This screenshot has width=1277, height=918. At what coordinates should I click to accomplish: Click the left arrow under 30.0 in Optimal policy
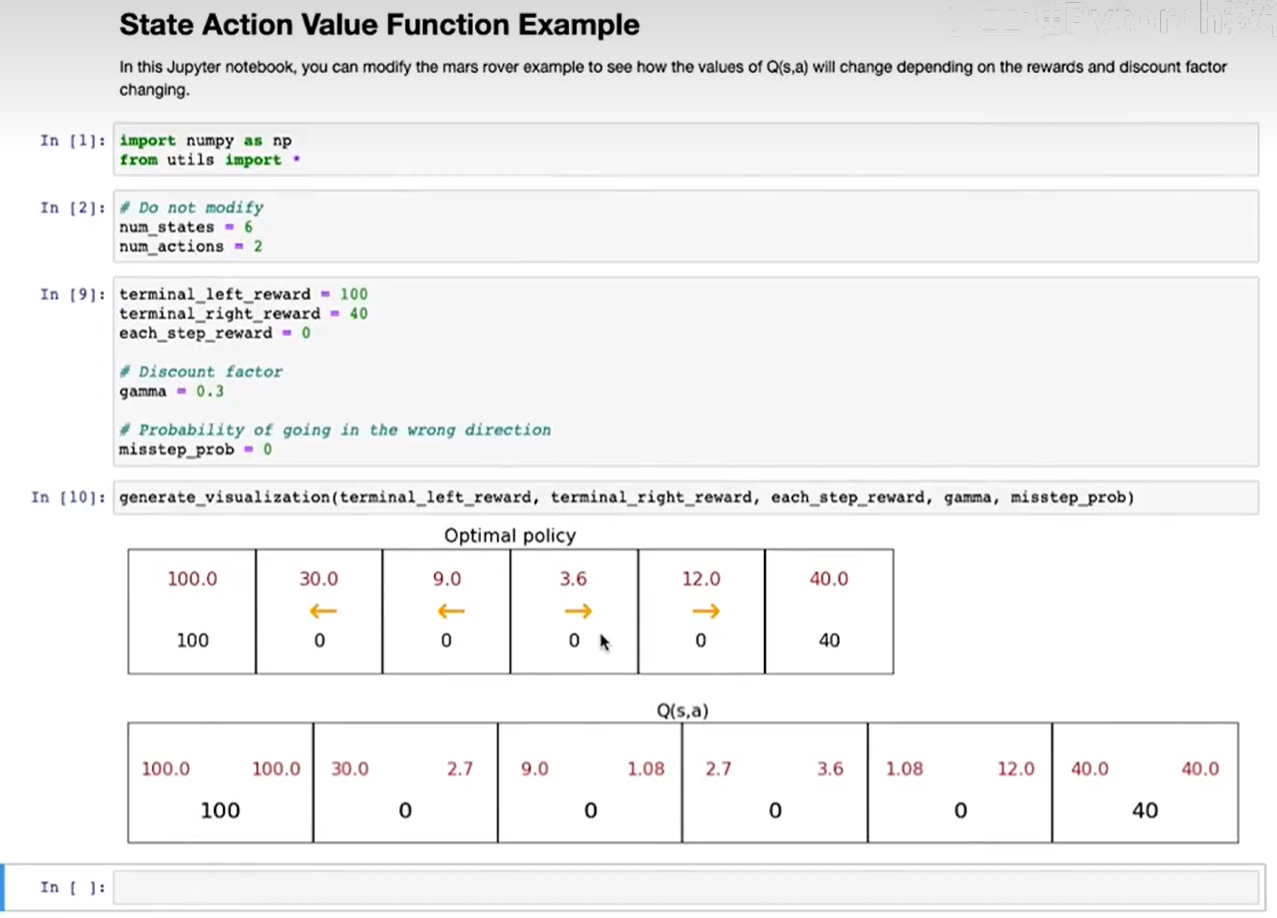[x=323, y=611]
